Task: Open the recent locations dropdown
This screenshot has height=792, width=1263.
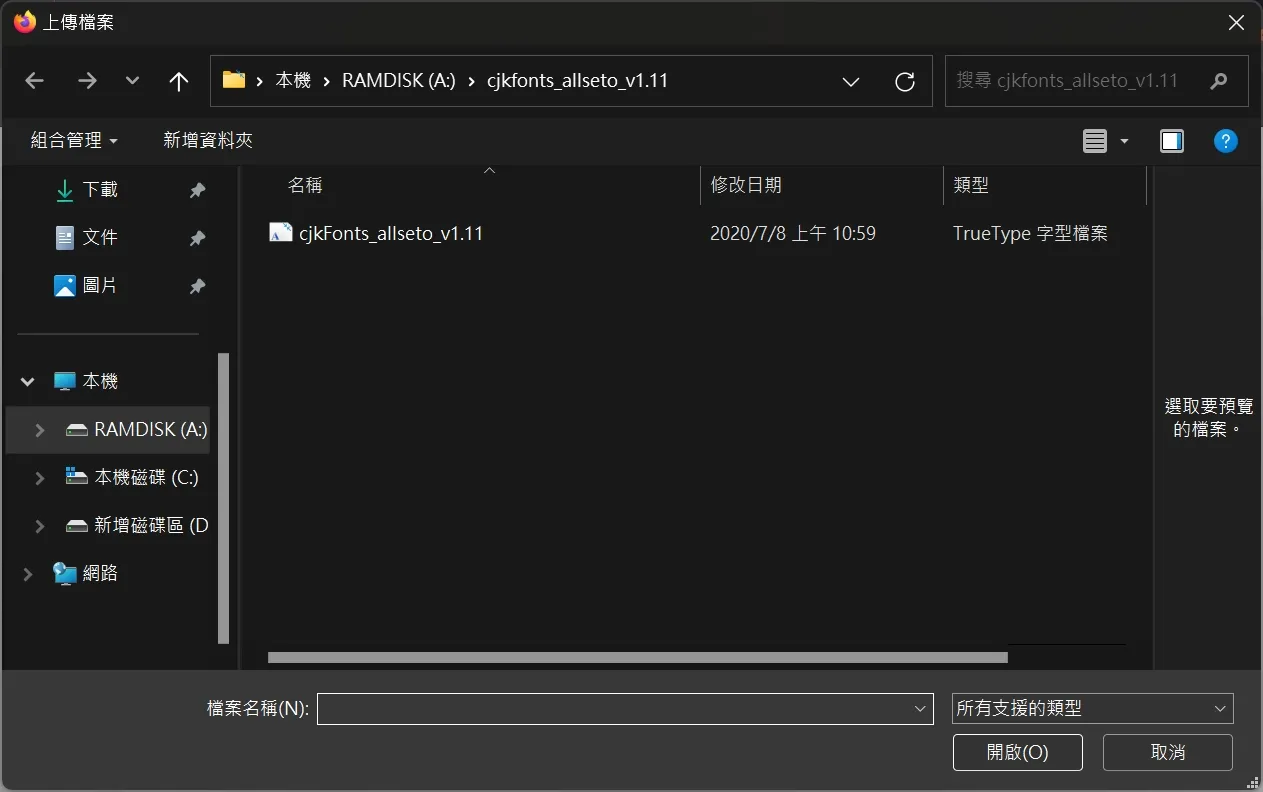Action: [x=132, y=81]
